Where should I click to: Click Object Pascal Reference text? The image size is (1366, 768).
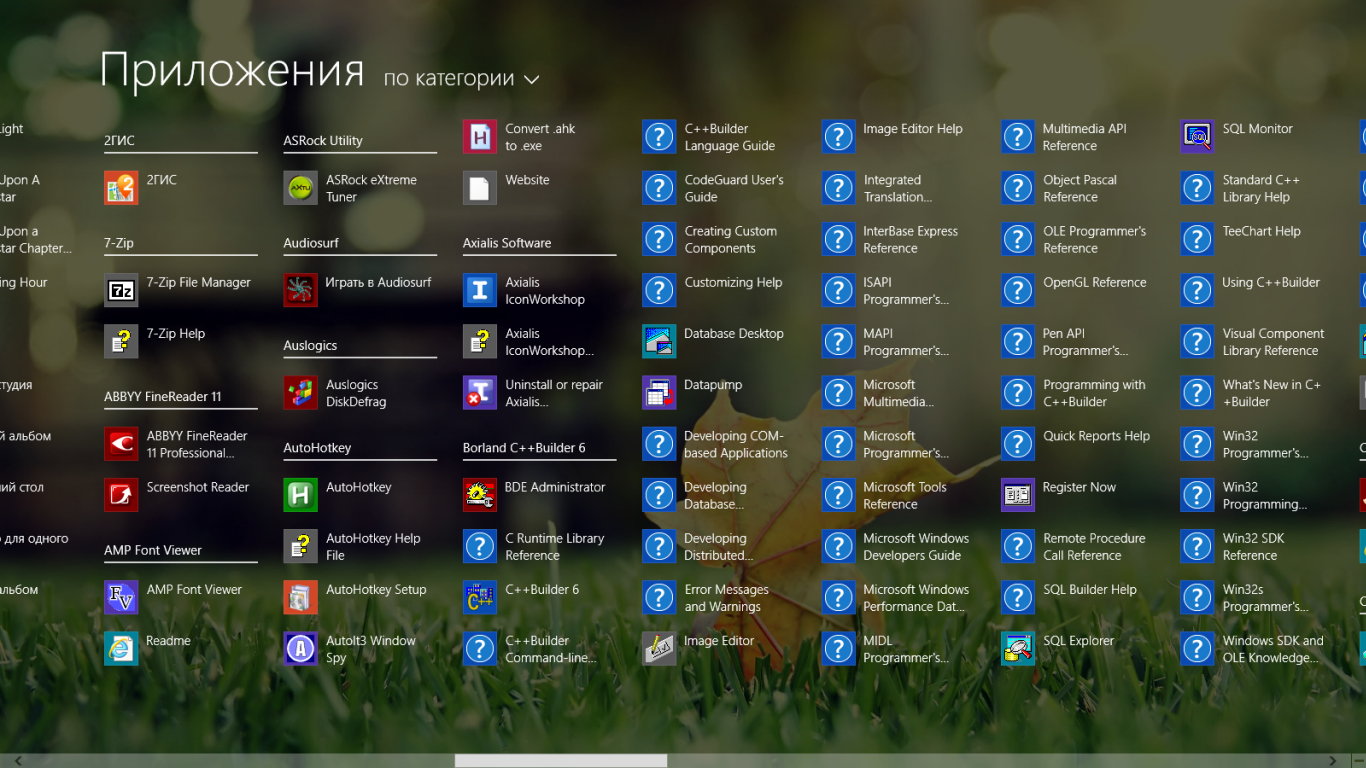(1080, 189)
